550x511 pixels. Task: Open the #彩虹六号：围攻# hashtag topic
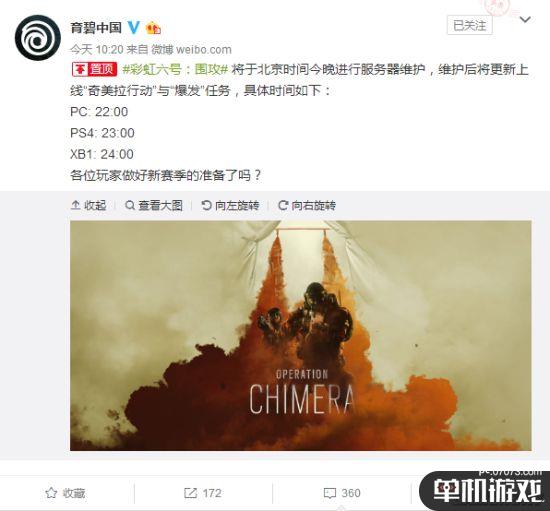point(175,69)
